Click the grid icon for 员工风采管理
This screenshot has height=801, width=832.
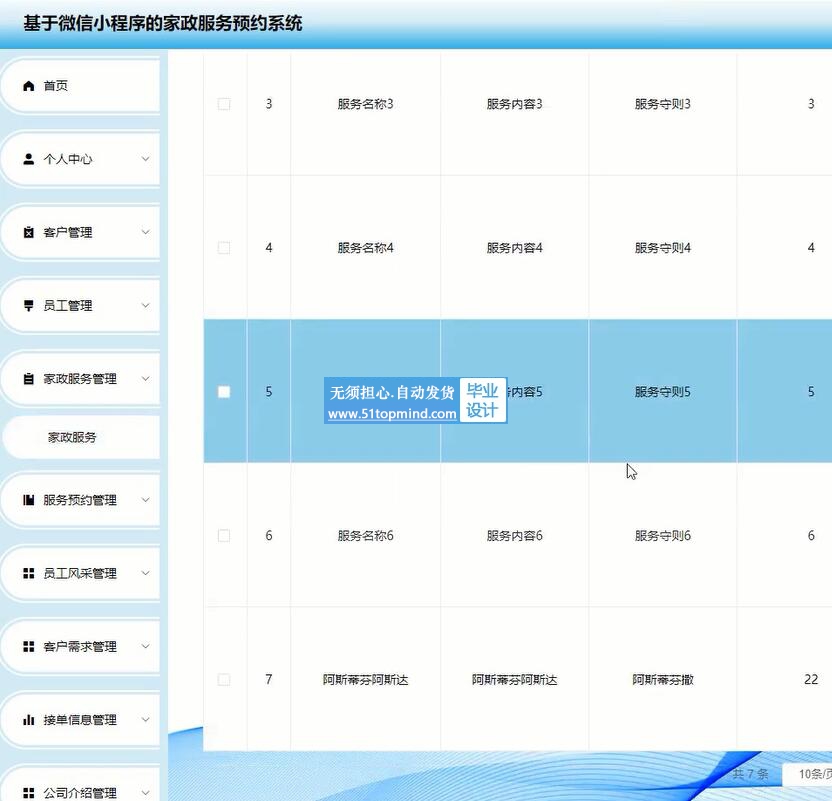29,573
